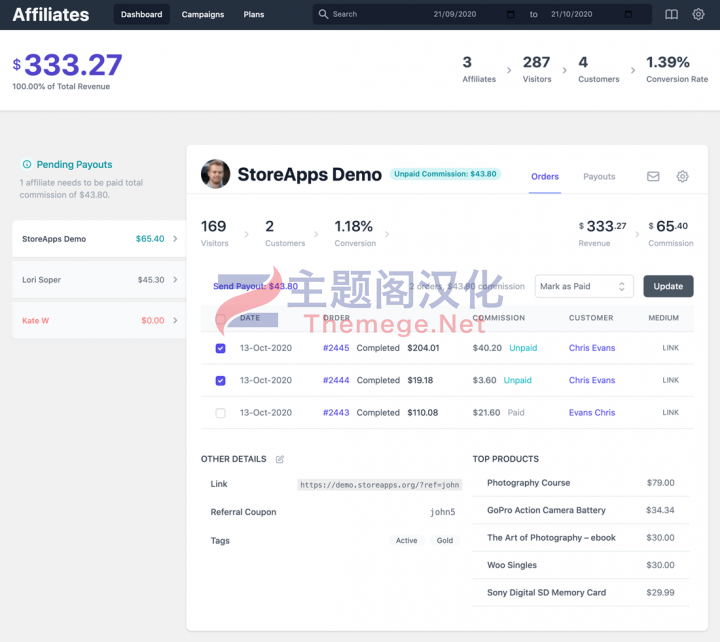Expand StoreApps Demo row chevron
Image resolution: width=720 pixels, height=642 pixels.
[x=175, y=238]
